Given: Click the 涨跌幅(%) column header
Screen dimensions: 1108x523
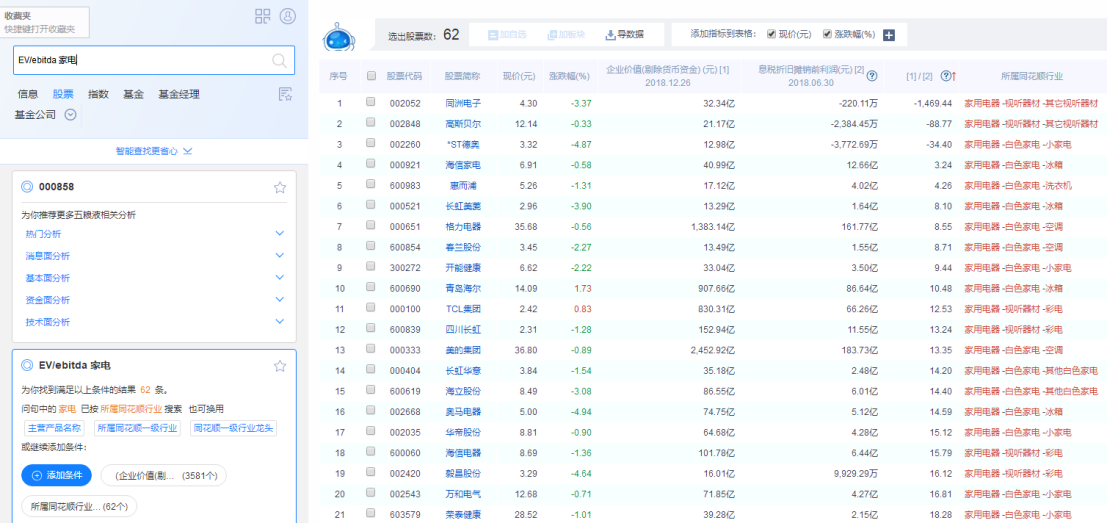Looking at the screenshot, I should (570, 76).
